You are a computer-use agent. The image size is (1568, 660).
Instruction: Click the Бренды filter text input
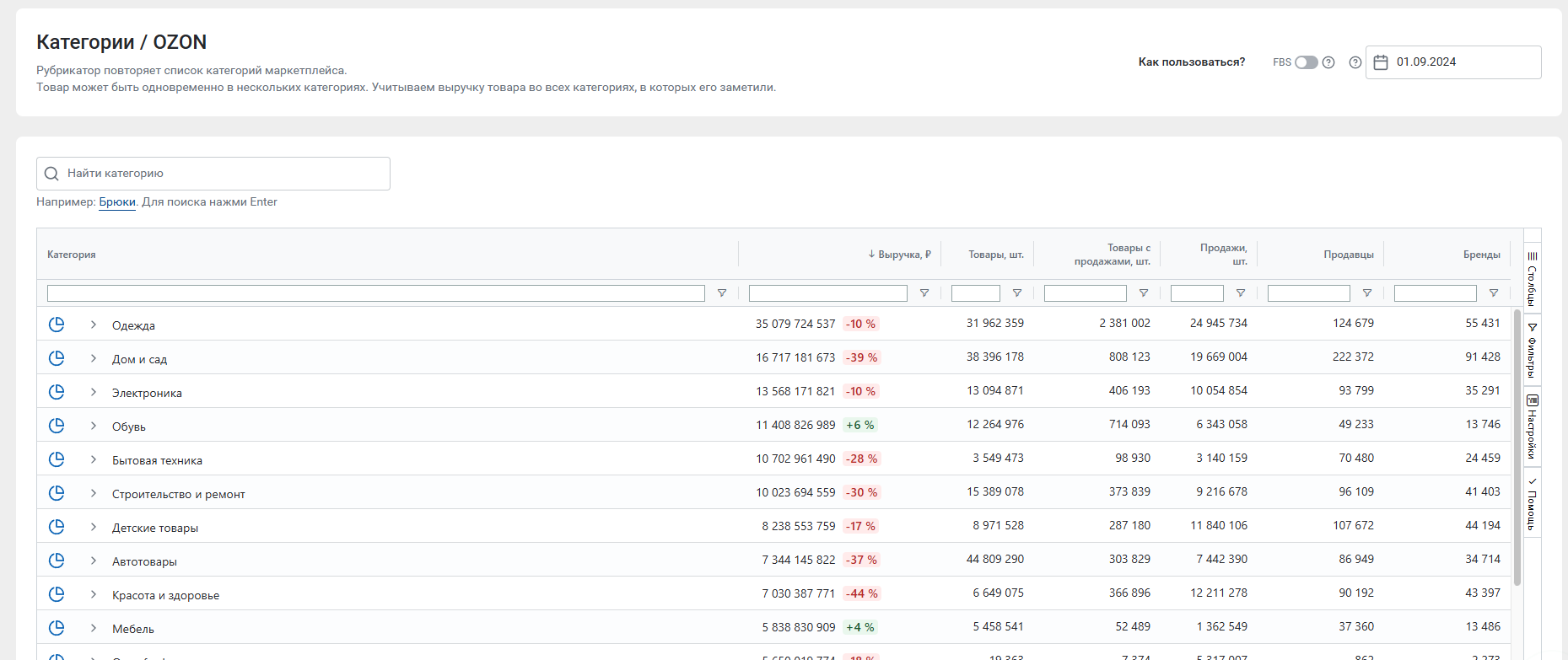click(1436, 293)
